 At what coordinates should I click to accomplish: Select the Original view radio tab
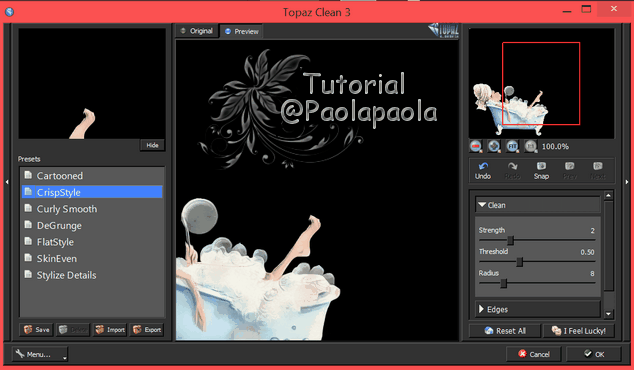pos(197,31)
